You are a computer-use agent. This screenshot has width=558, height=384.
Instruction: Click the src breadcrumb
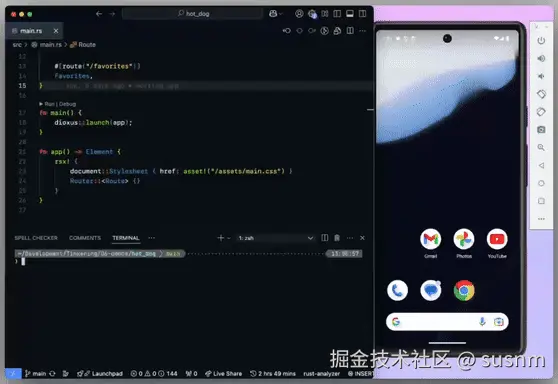(x=17, y=45)
